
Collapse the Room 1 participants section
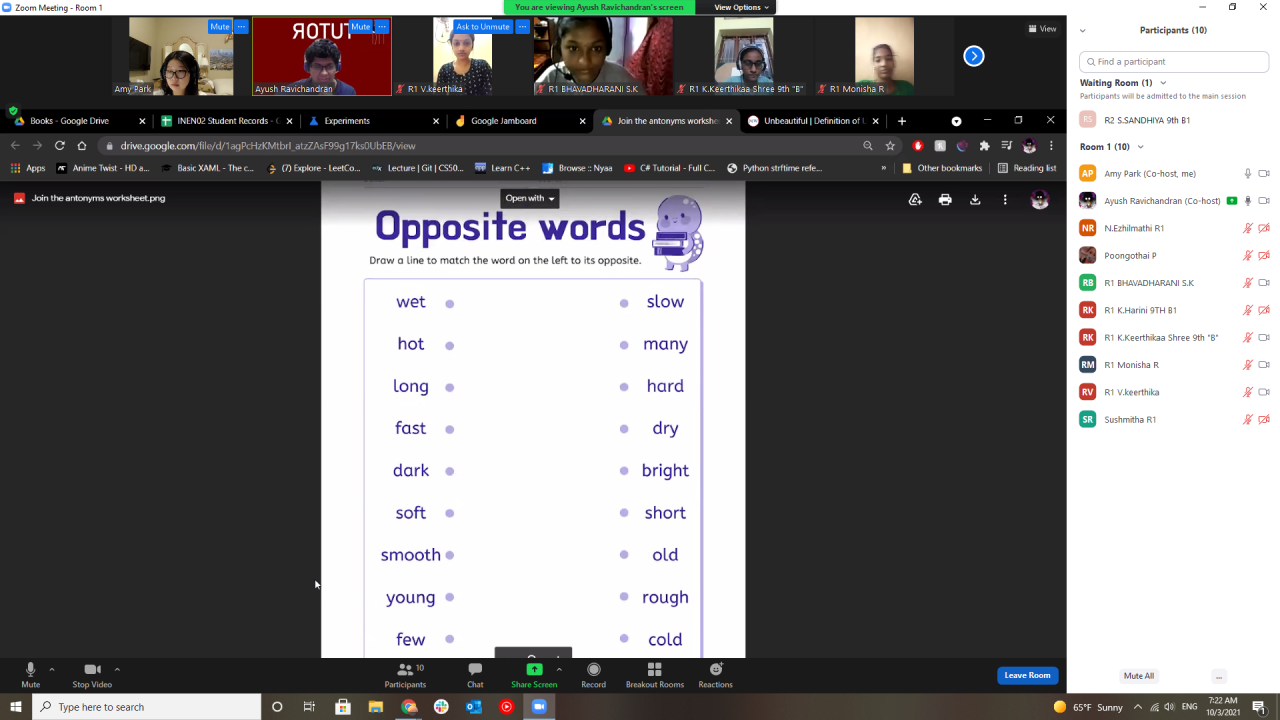click(1141, 147)
